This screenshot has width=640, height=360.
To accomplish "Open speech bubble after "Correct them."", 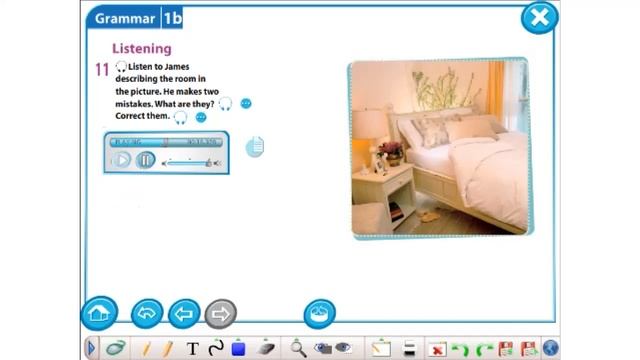I will [201, 117].
